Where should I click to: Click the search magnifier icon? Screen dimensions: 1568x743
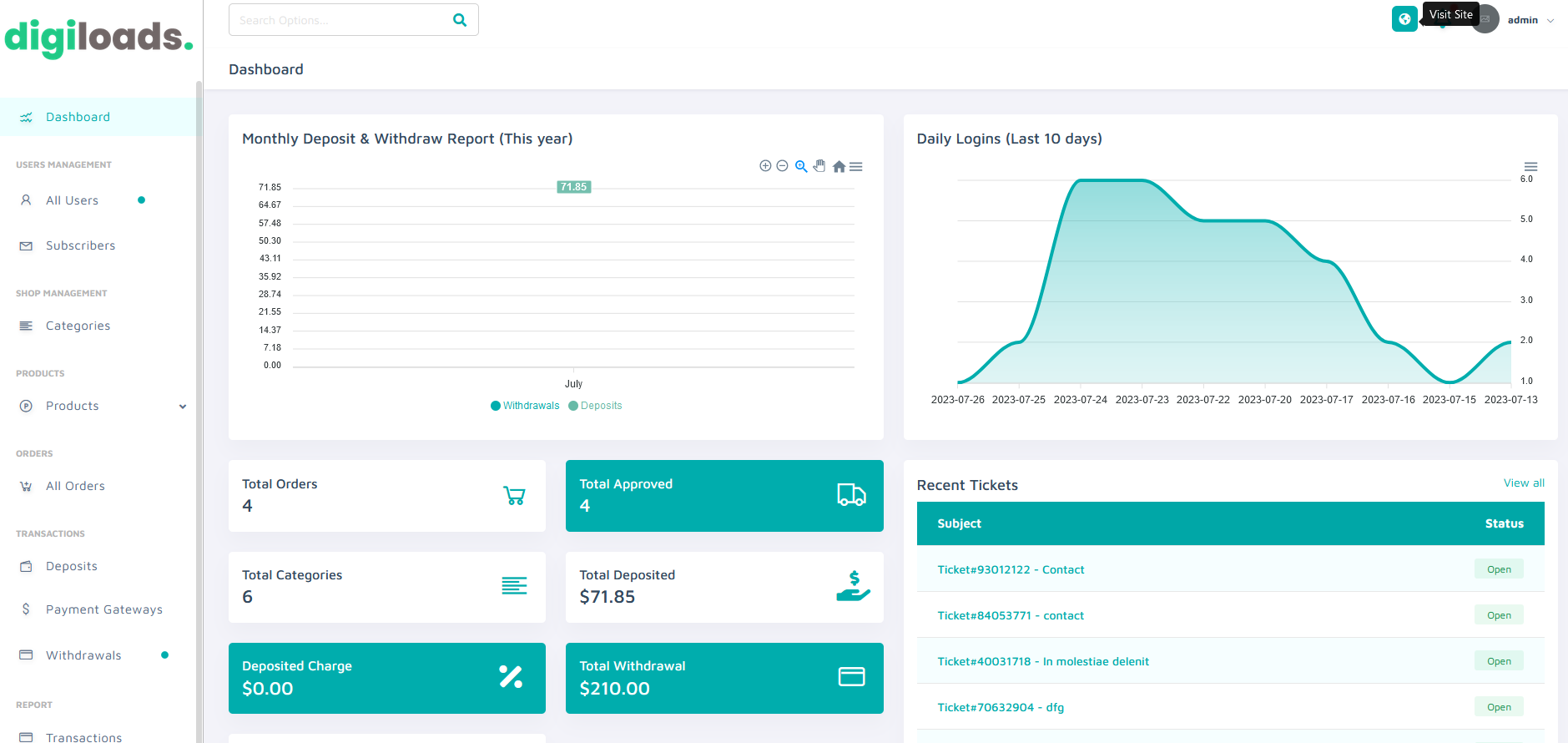coord(460,20)
